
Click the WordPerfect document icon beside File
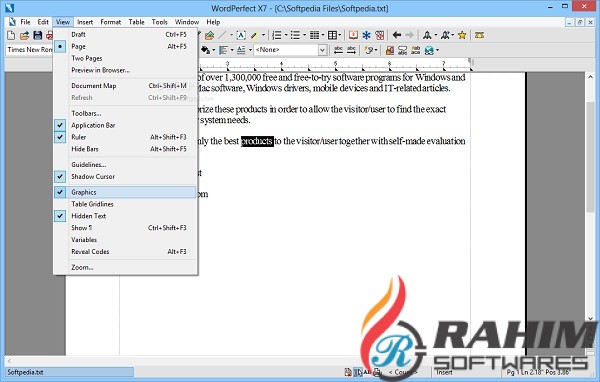(12, 22)
